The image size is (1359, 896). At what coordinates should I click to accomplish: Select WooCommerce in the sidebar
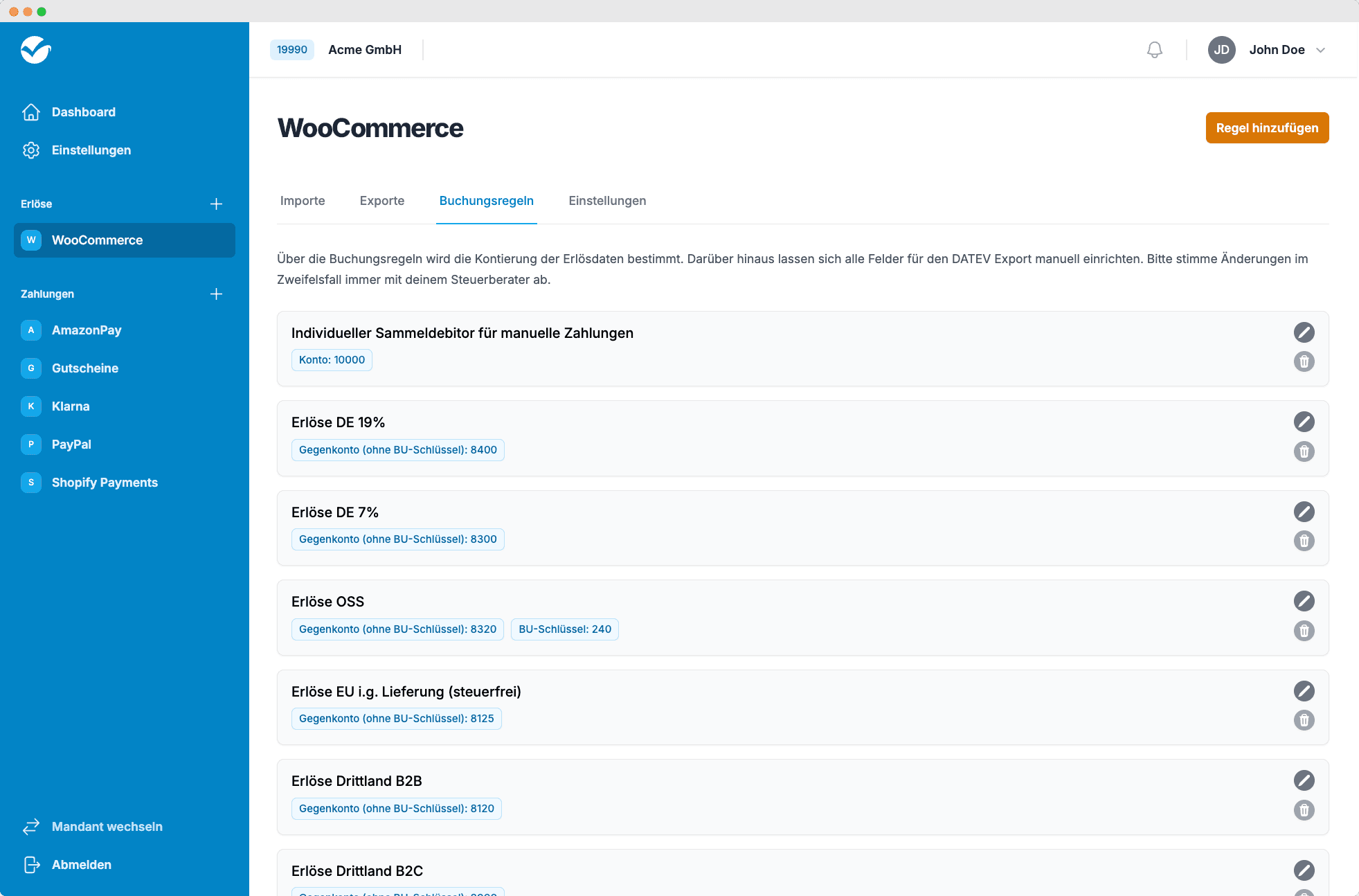[125, 240]
